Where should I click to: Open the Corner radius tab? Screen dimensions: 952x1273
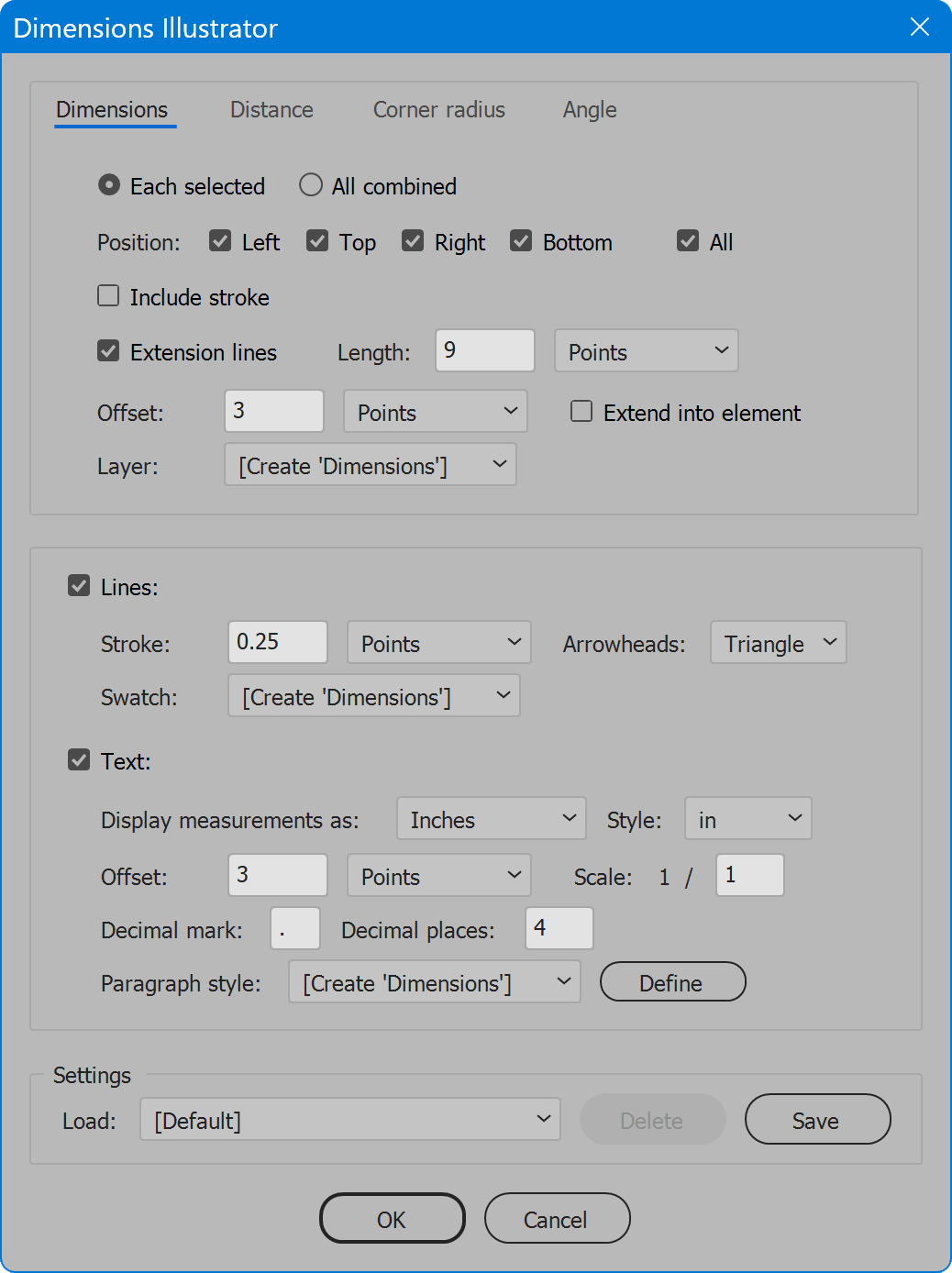[438, 110]
